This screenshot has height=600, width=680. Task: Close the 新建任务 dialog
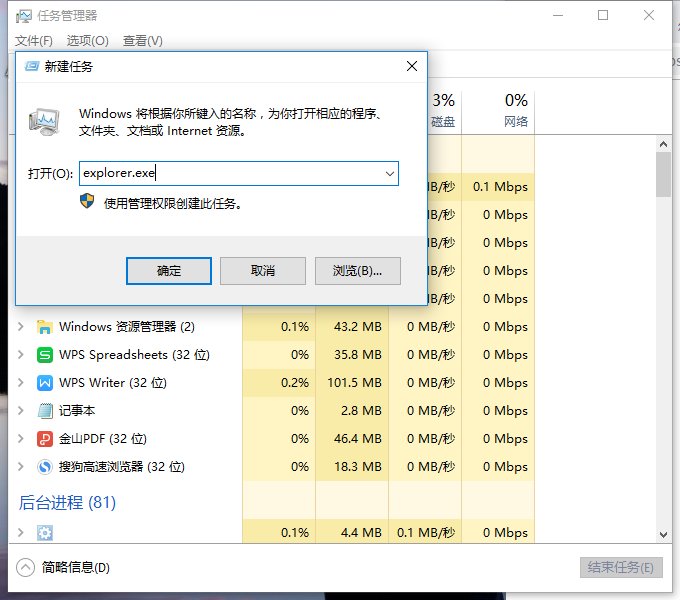click(412, 66)
